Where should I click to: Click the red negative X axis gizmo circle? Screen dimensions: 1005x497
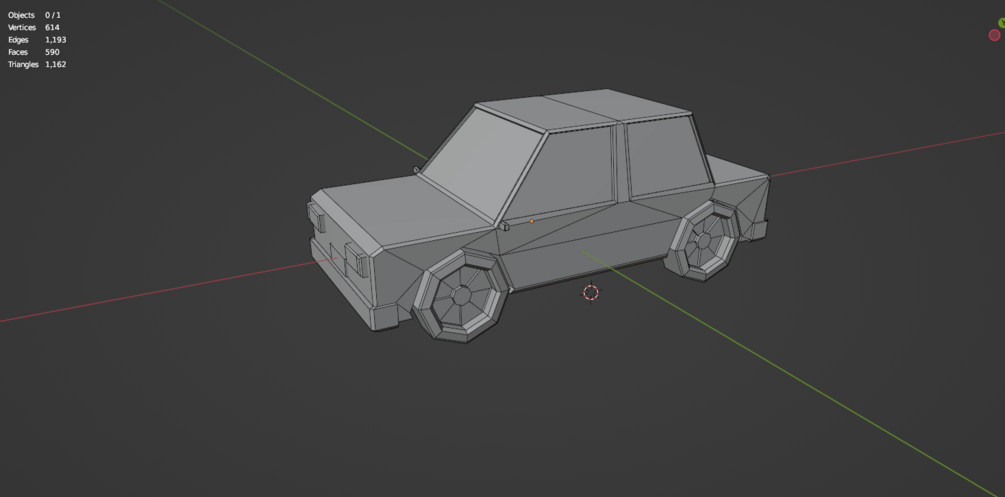tap(994, 35)
